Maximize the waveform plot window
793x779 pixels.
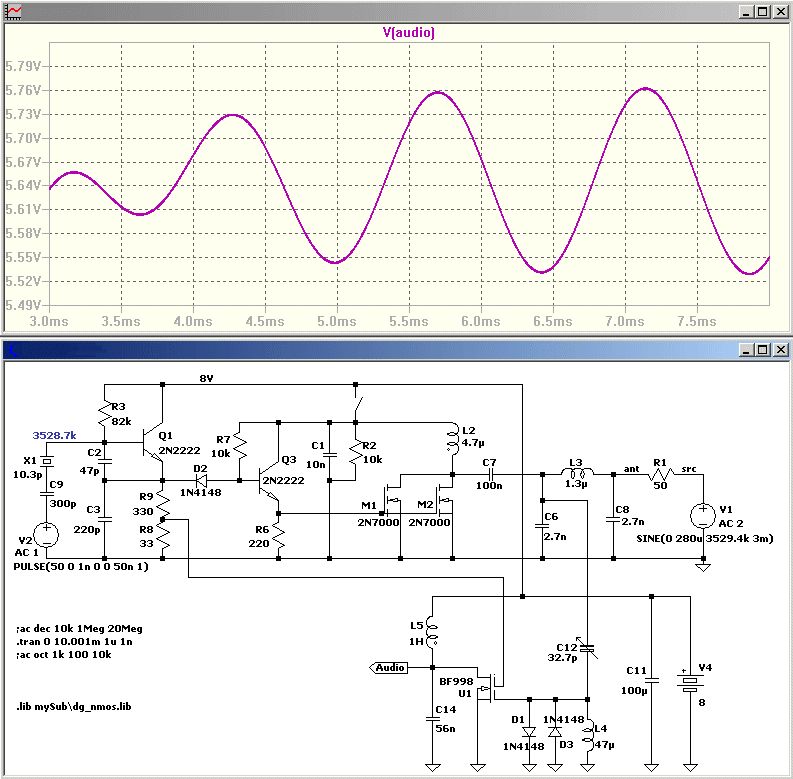point(762,12)
